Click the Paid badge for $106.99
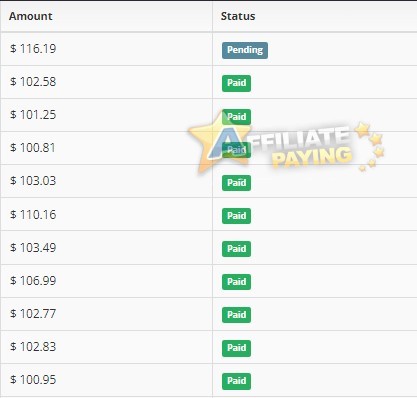This screenshot has height=398, width=417. 236,281
